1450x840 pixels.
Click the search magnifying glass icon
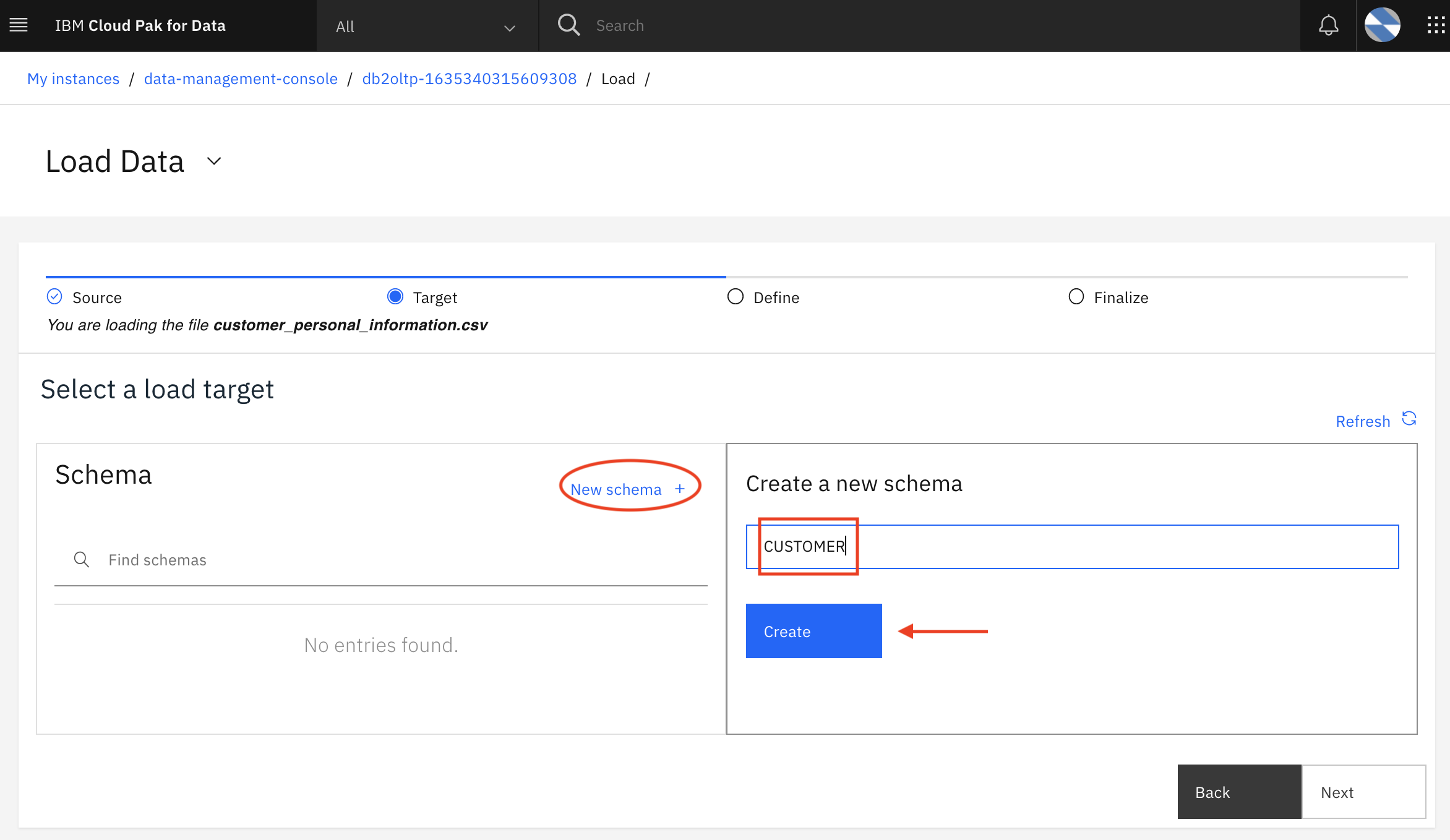click(570, 25)
